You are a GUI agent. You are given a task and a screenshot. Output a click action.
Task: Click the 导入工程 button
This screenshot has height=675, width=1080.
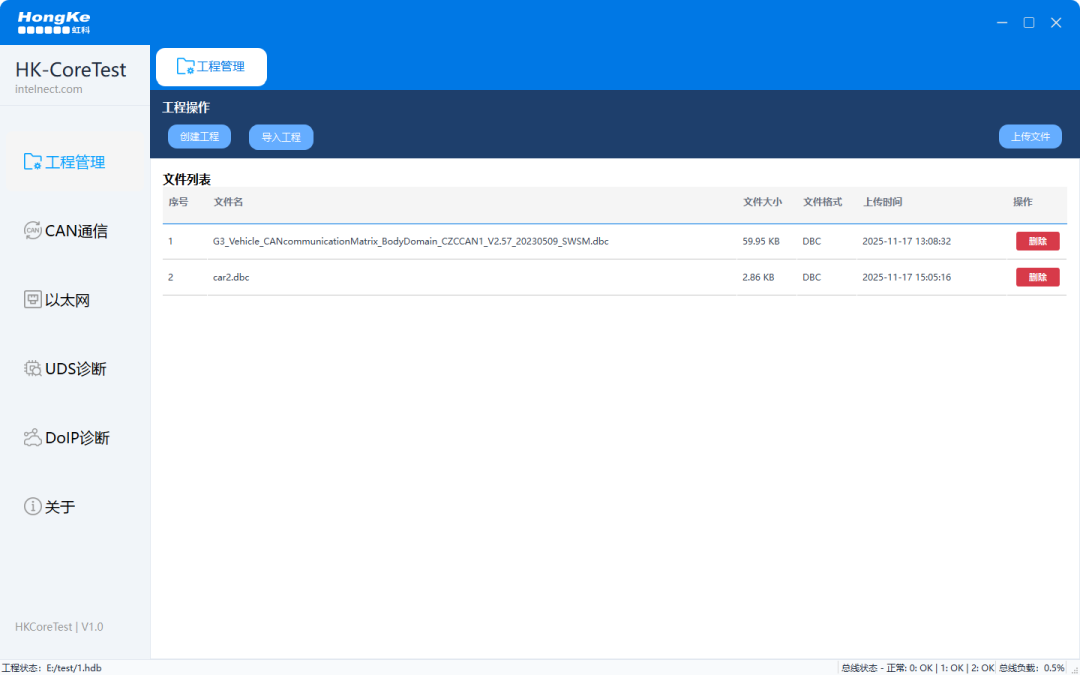point(281,137)
